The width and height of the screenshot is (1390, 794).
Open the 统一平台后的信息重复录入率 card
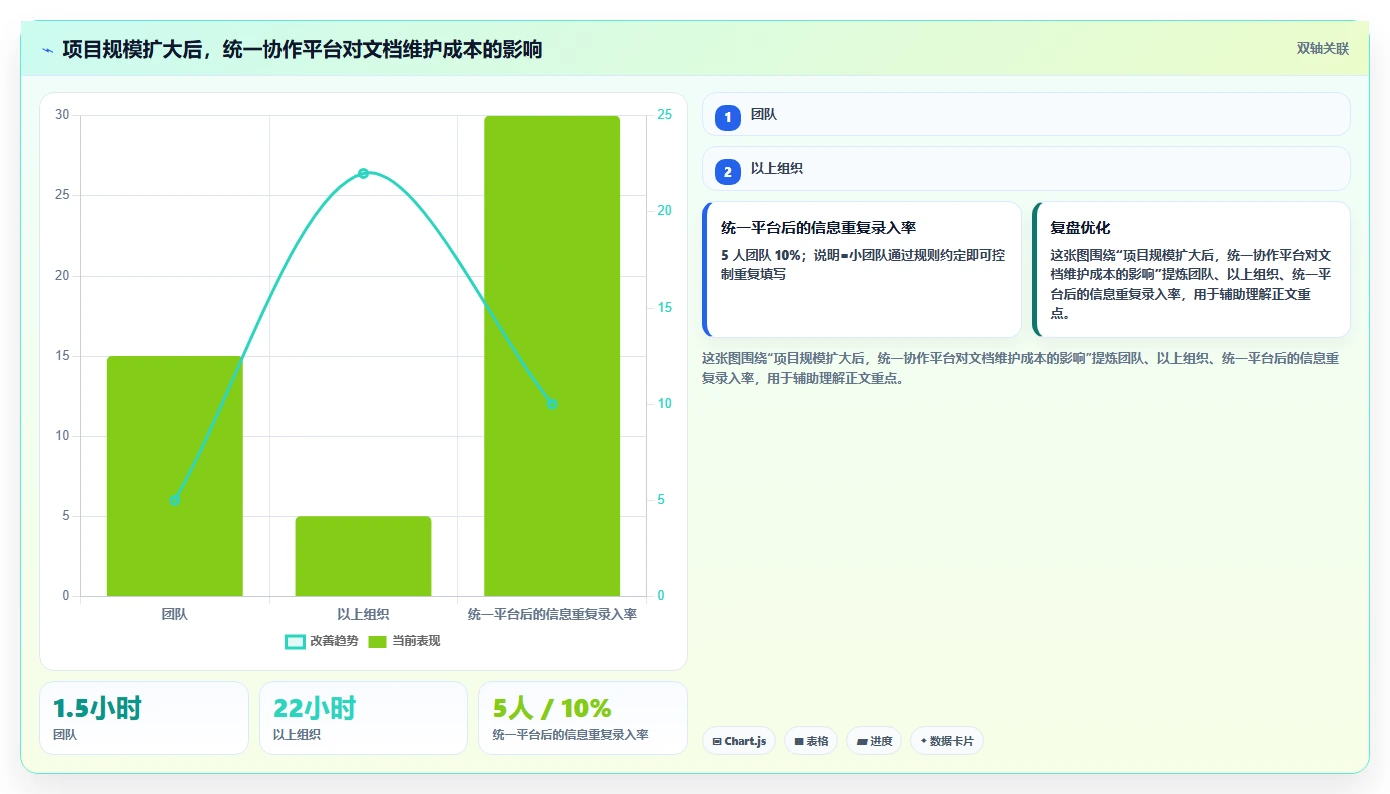862,269
